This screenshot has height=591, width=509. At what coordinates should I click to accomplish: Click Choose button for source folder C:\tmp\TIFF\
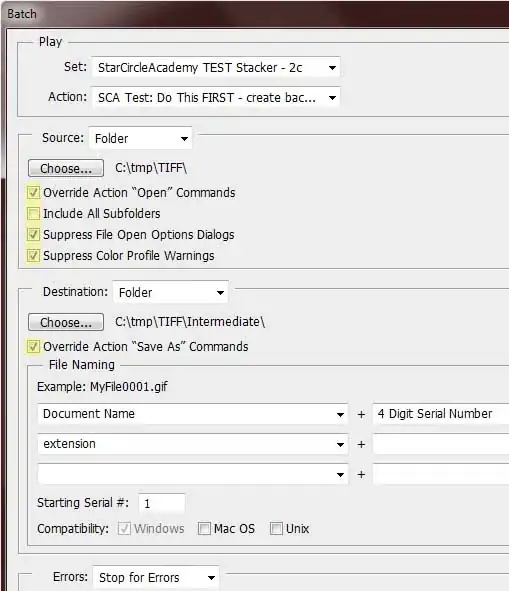(x=66, y=168)
